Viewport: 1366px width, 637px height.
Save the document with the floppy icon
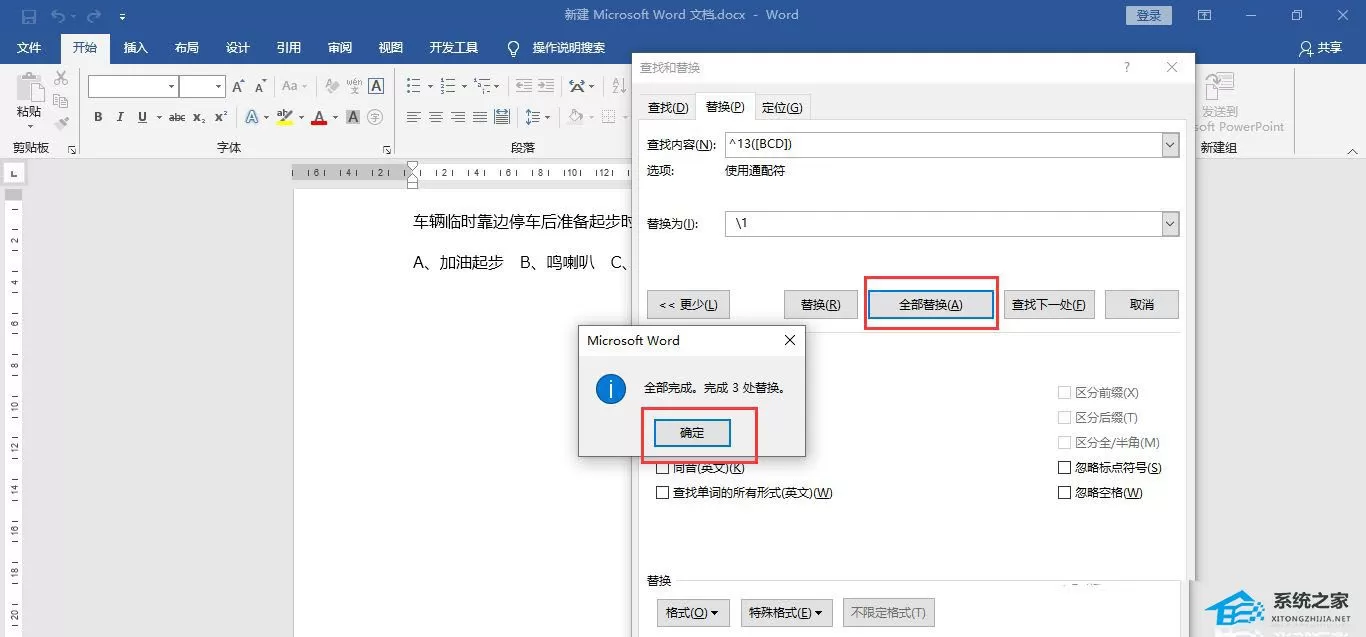coord(28,16)
